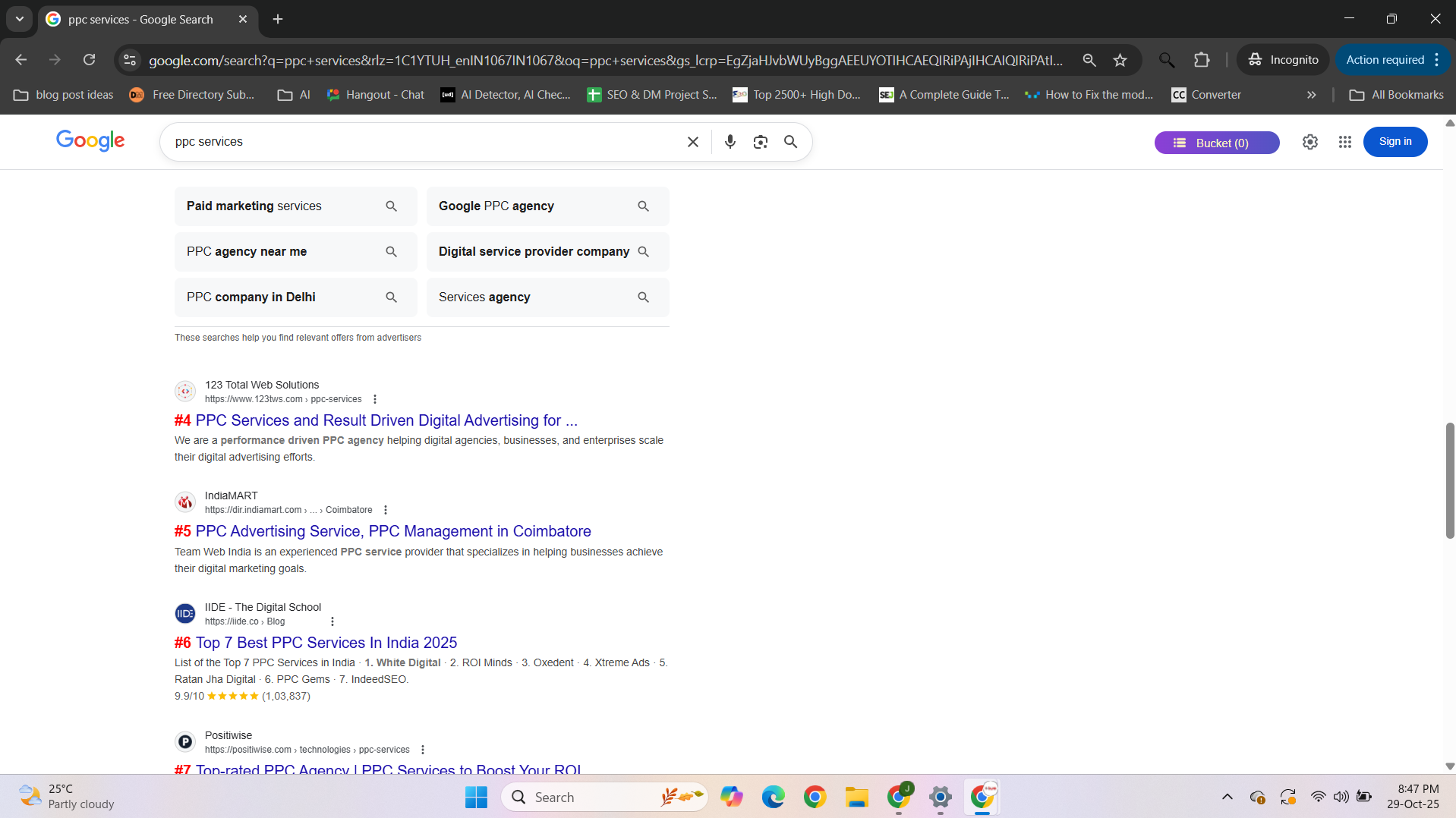This screenshot has width=1456, height=818.
Task: Reload the current page
Action: click(90, 60)
